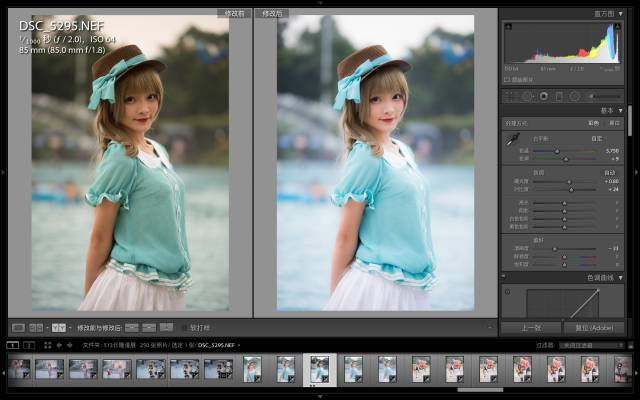Collapse the Basic panel triangle
640x400 pixels.
(x=620, y=110)
